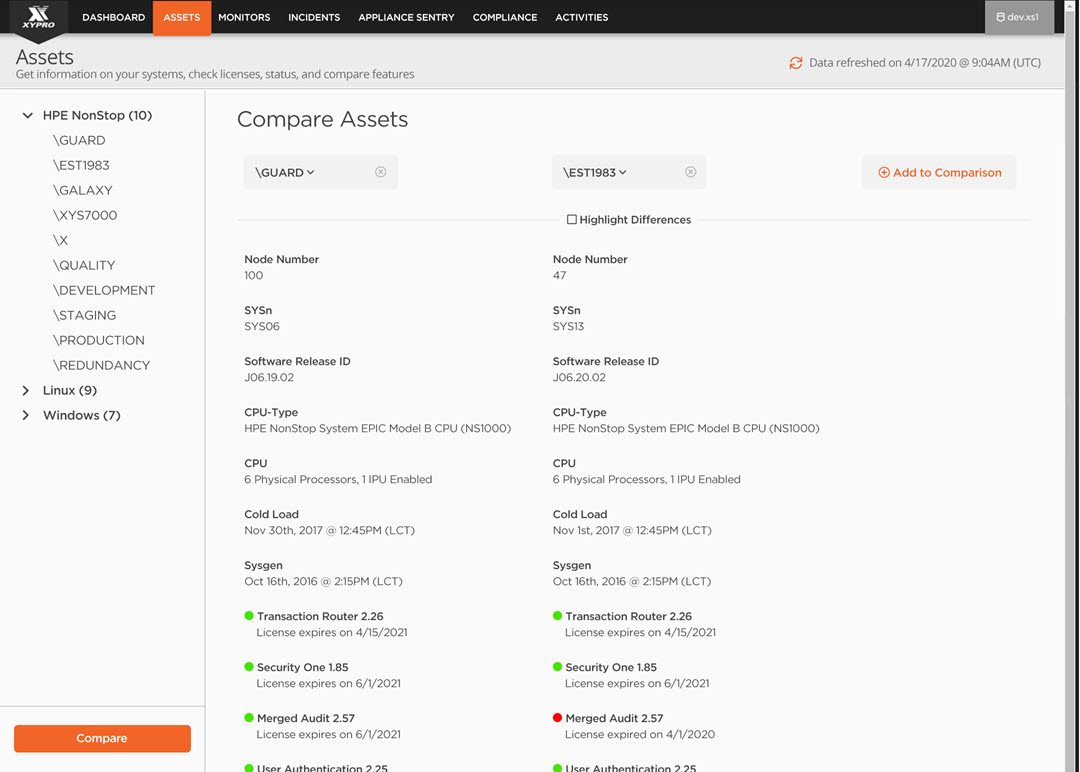Screen dimensions: 1080x772
Task: Click the data refresh icon
Action: click(x=796, y=63)
